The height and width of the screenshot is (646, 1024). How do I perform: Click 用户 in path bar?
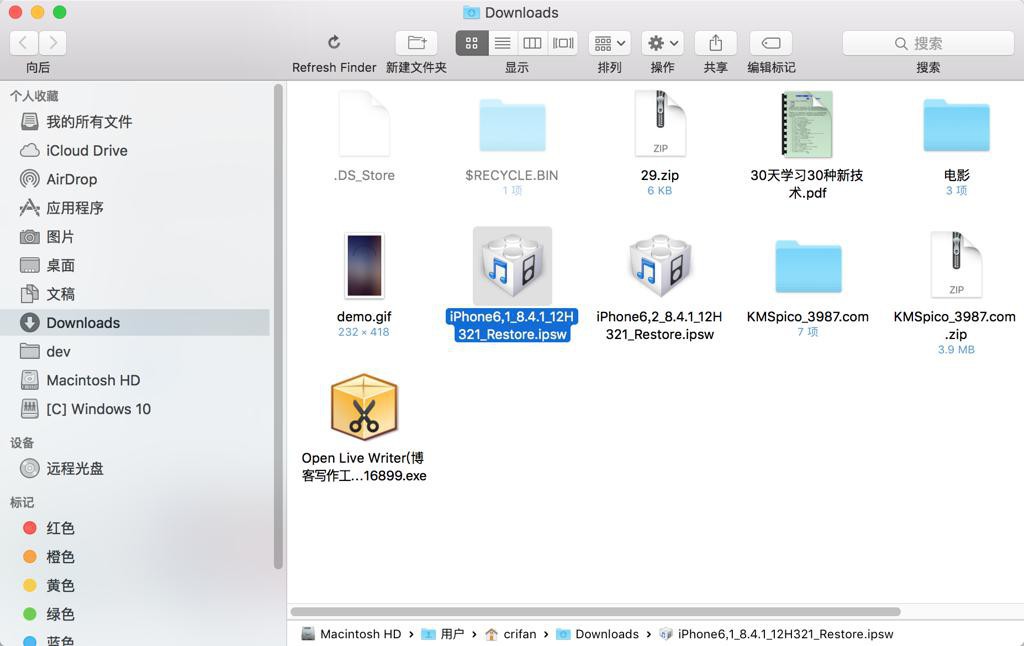(443, 634)
